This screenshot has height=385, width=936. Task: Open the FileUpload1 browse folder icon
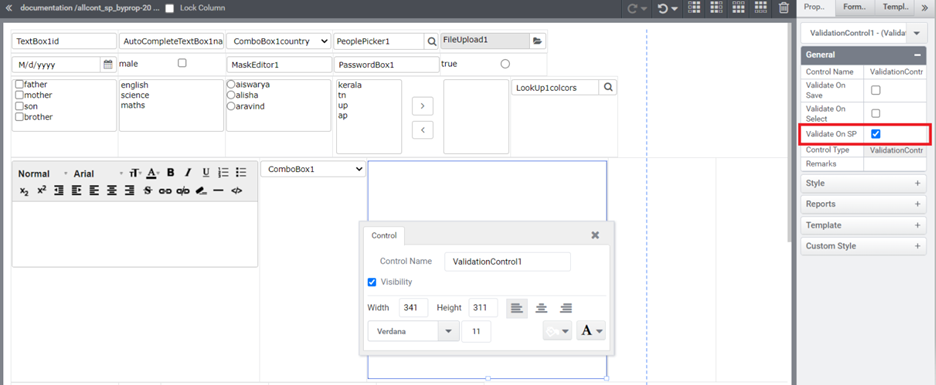pyautogui.click(x=537, y=41)
